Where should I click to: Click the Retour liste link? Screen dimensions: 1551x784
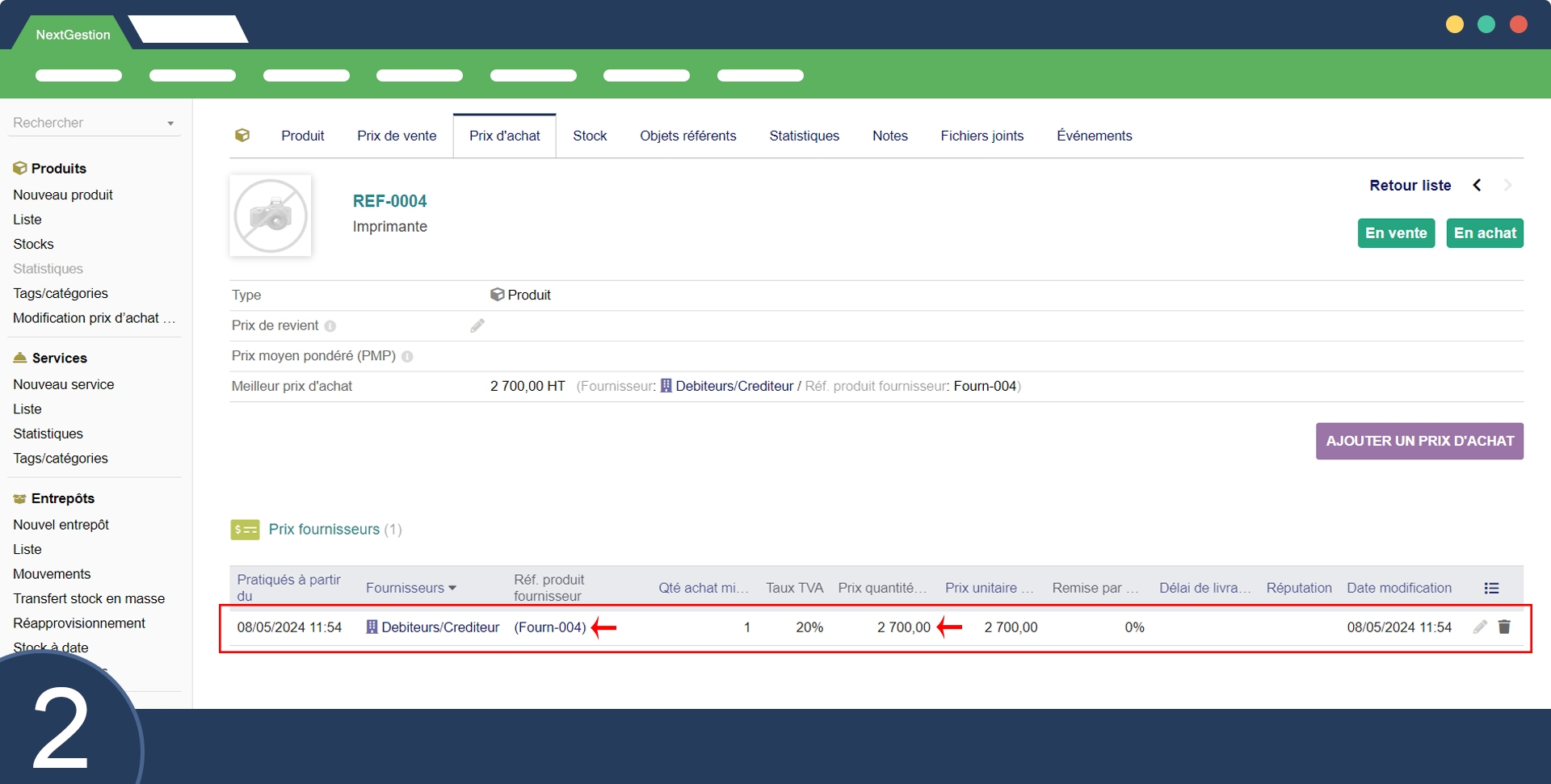(1410, 185)
